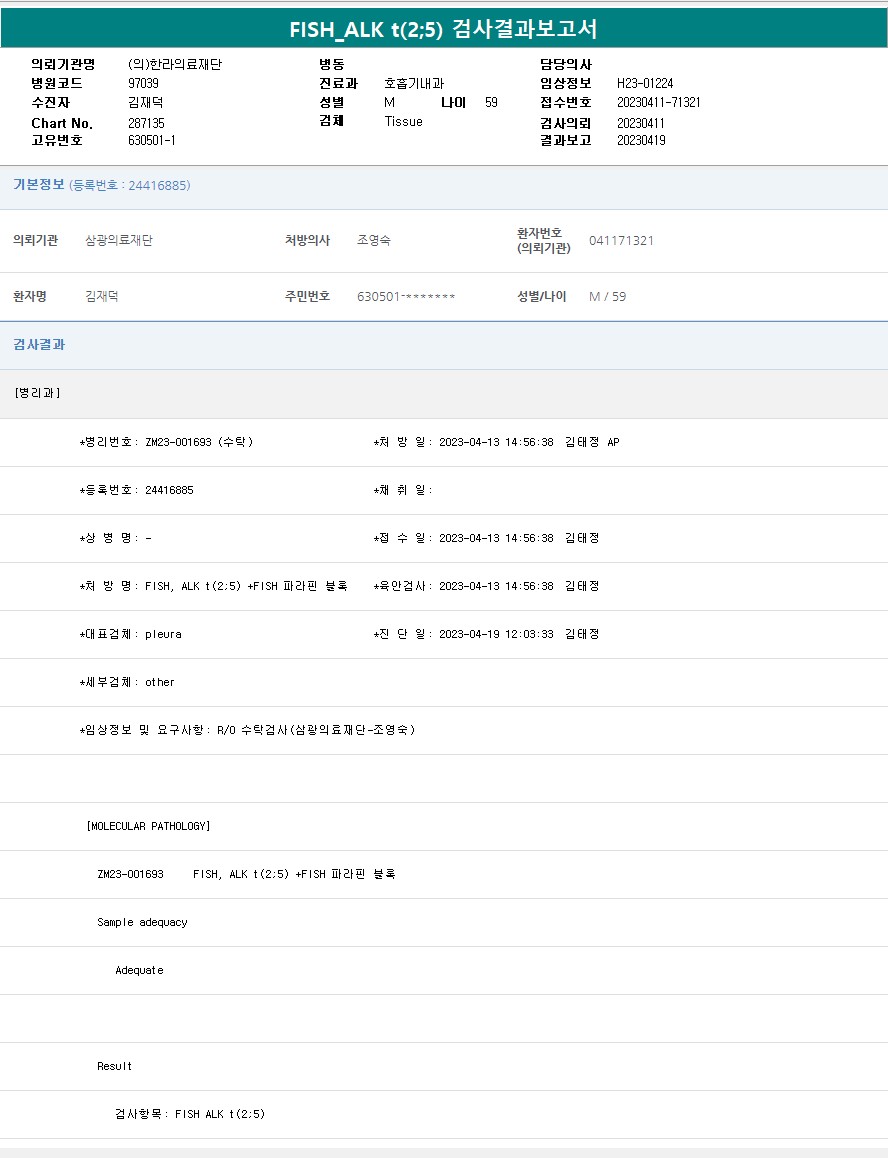Click the 결과보고 date 20230419

[641, 141]
